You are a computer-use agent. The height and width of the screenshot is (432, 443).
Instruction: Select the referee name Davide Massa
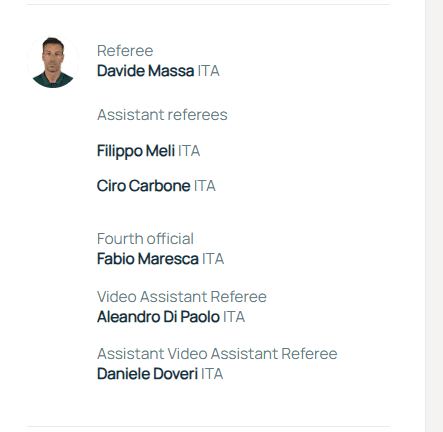tap(145, 71)
